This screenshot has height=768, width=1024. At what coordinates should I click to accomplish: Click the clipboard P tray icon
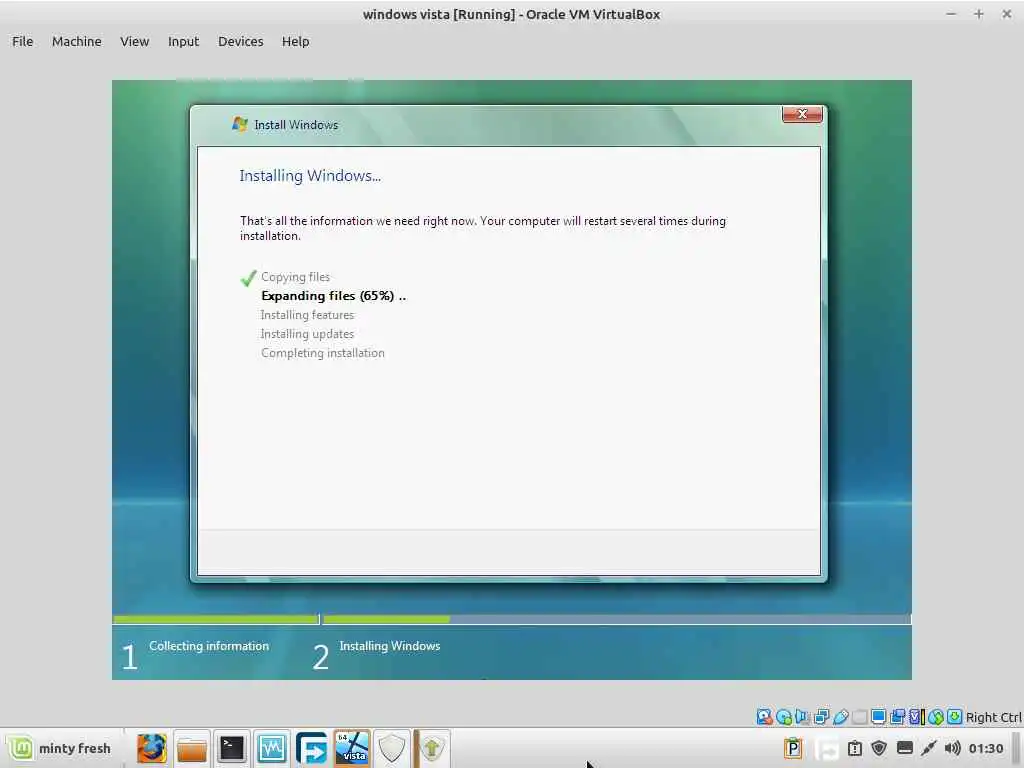[793, 748]
